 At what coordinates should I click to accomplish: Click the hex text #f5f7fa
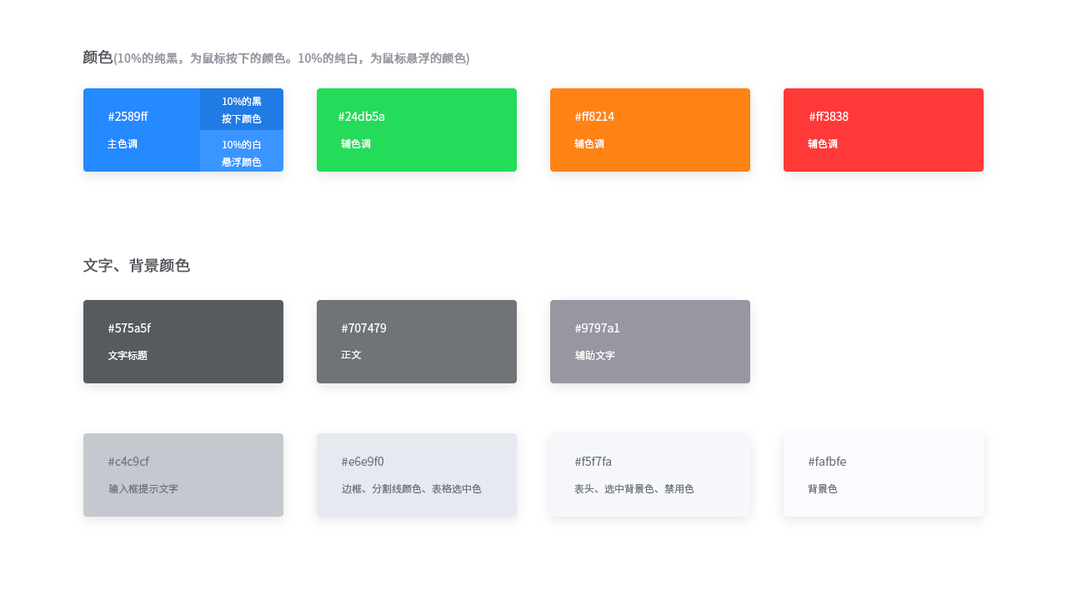pyautogui.click(x=593, y=461)
